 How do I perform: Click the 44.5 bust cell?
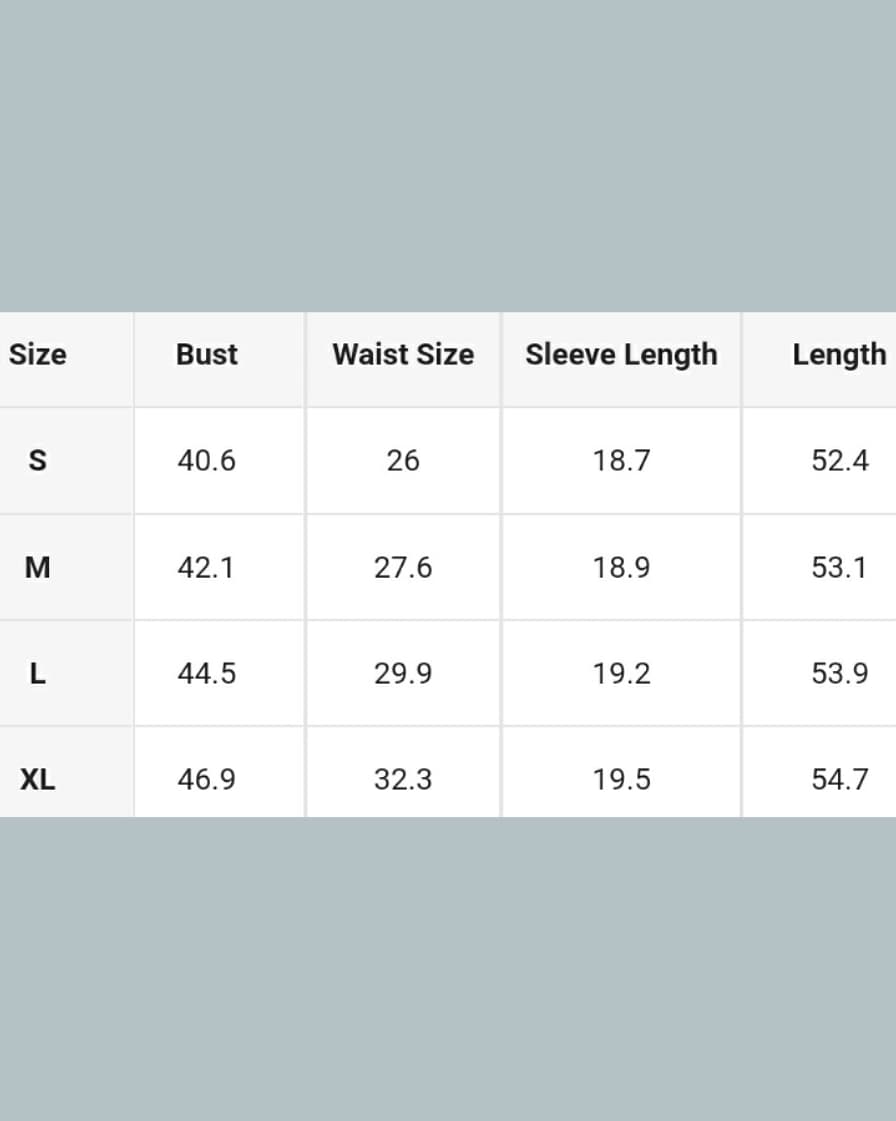click(x=207, y=674)
